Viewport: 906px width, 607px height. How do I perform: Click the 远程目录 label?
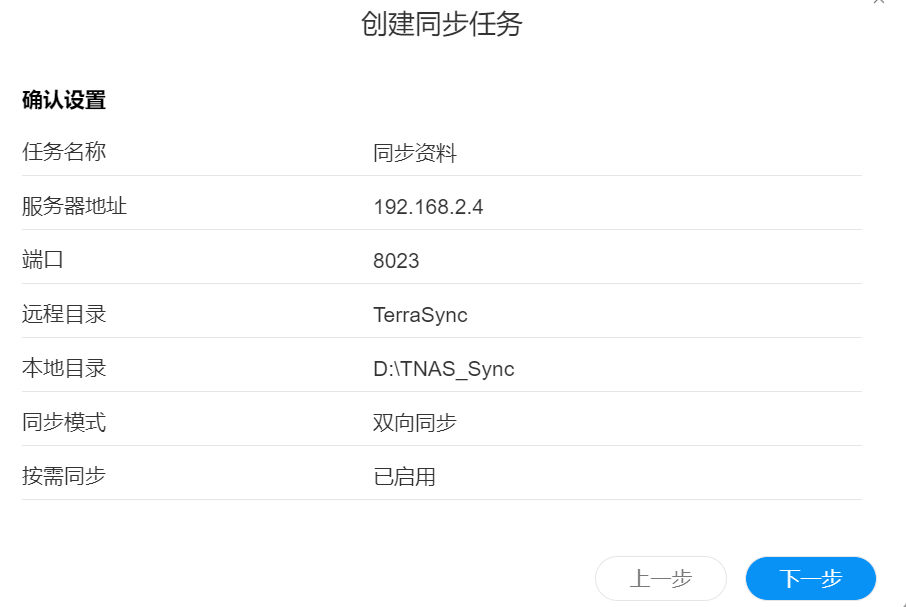[64, 314]
